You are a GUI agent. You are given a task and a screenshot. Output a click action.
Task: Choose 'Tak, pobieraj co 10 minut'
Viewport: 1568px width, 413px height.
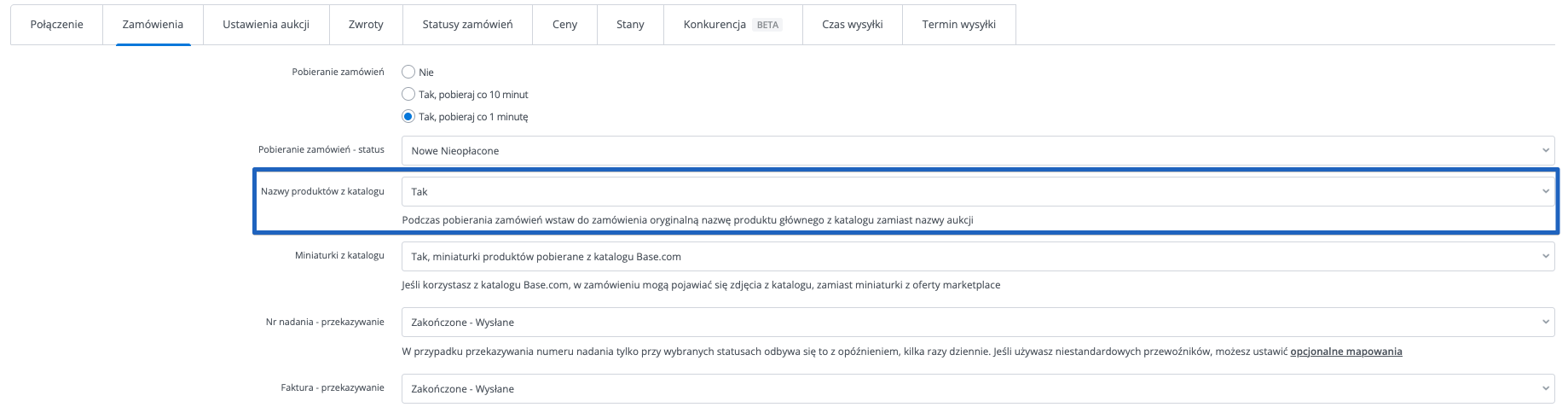tap(408, 95)
